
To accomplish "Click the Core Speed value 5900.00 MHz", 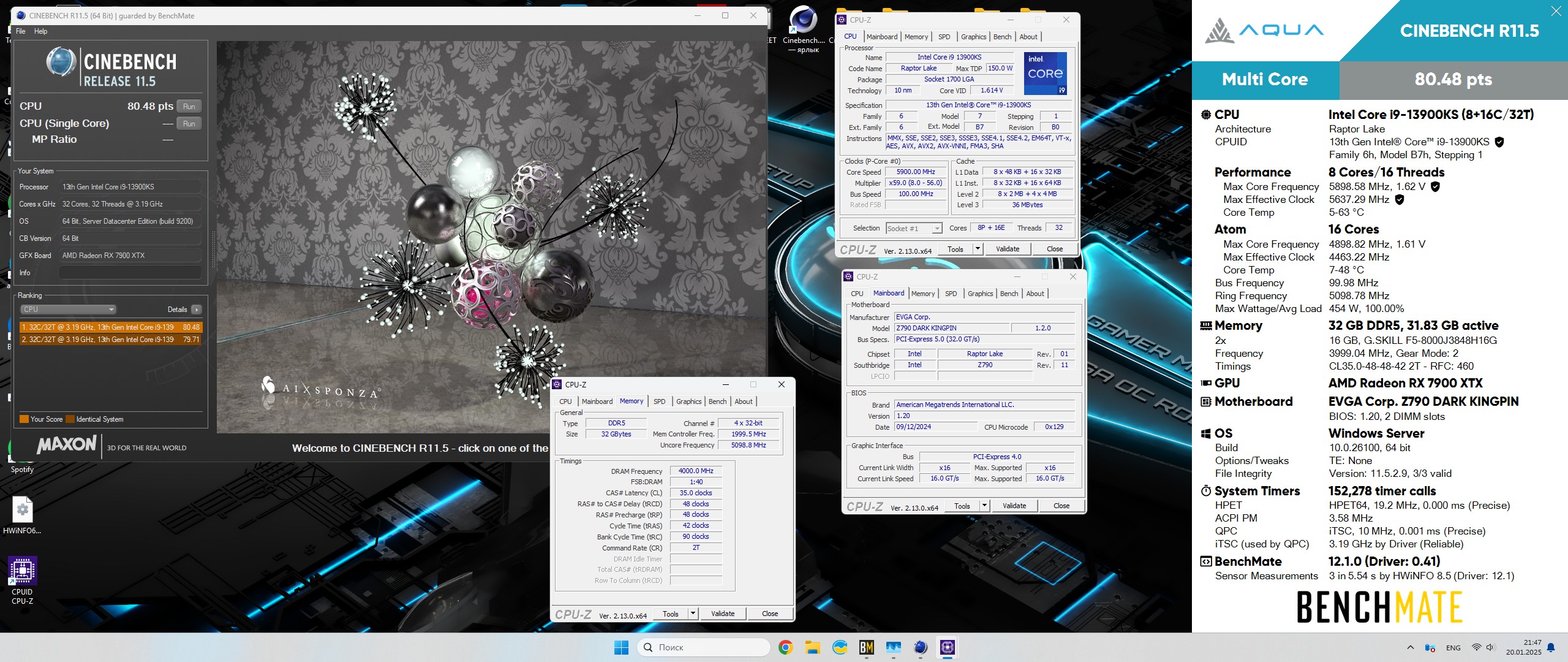I will pyautogui.click(x=916, y=172).
